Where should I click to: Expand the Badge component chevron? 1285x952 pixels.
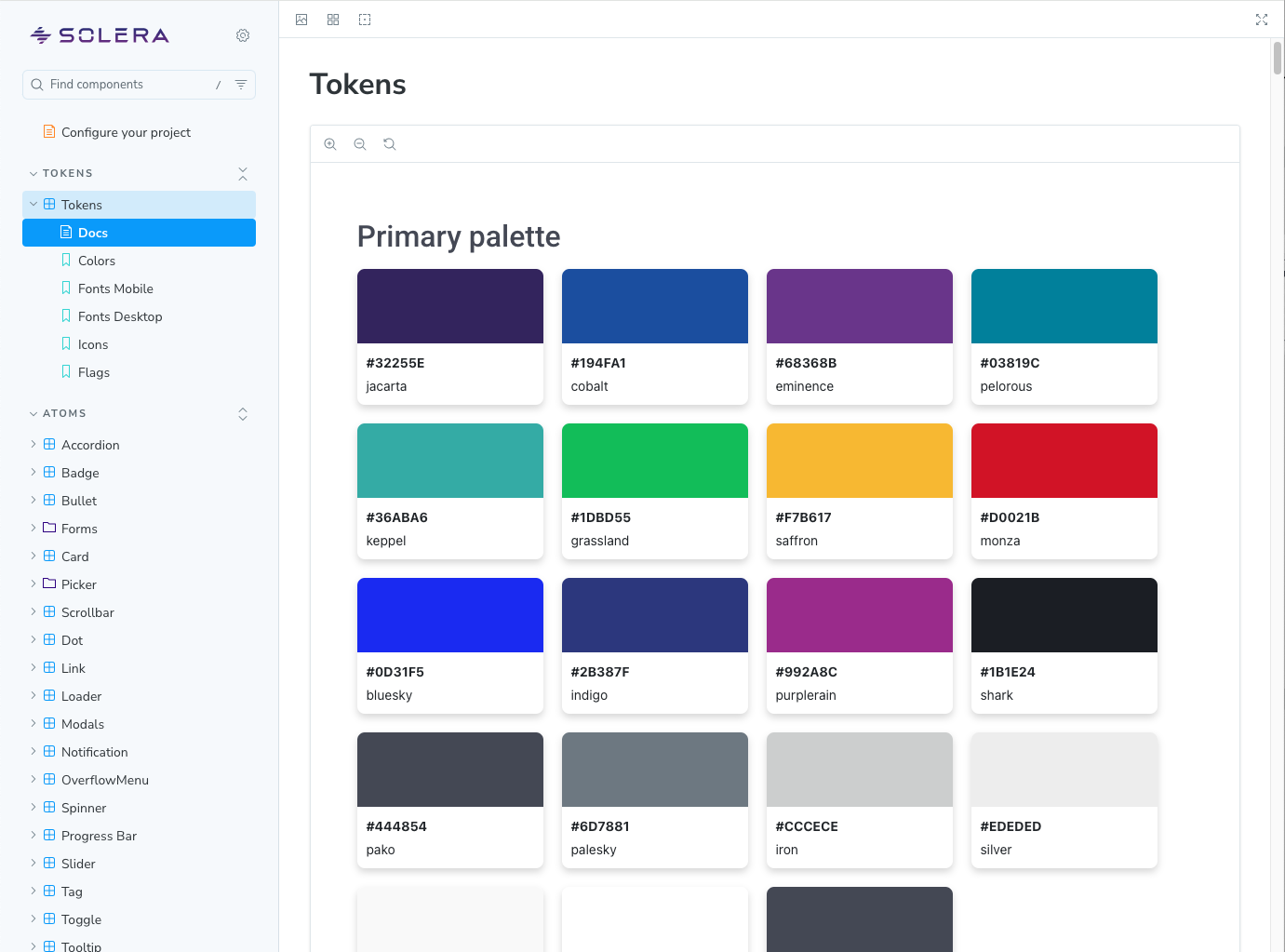click(x=33, y=472)
